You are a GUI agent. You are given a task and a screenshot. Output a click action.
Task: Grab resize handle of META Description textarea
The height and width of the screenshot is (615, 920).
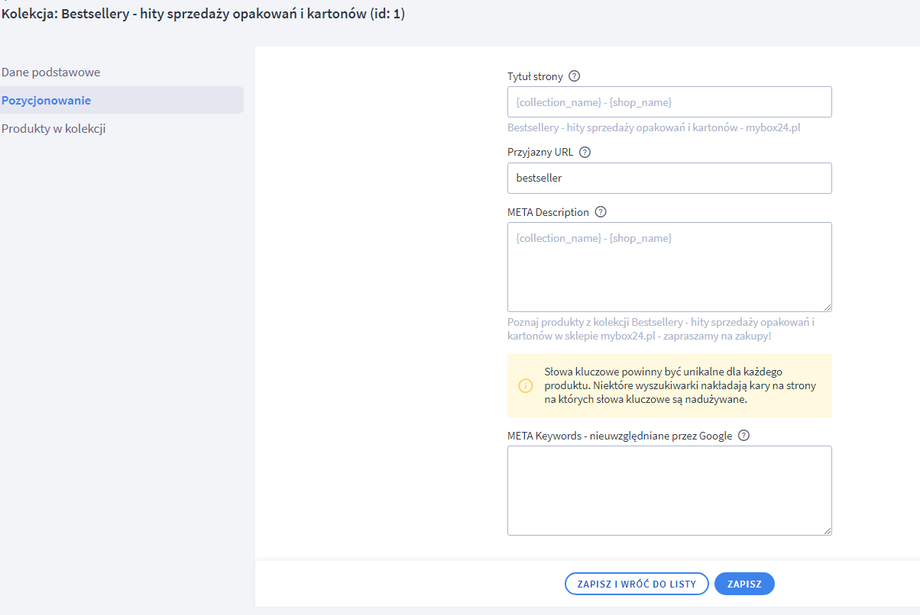point(827,307)
